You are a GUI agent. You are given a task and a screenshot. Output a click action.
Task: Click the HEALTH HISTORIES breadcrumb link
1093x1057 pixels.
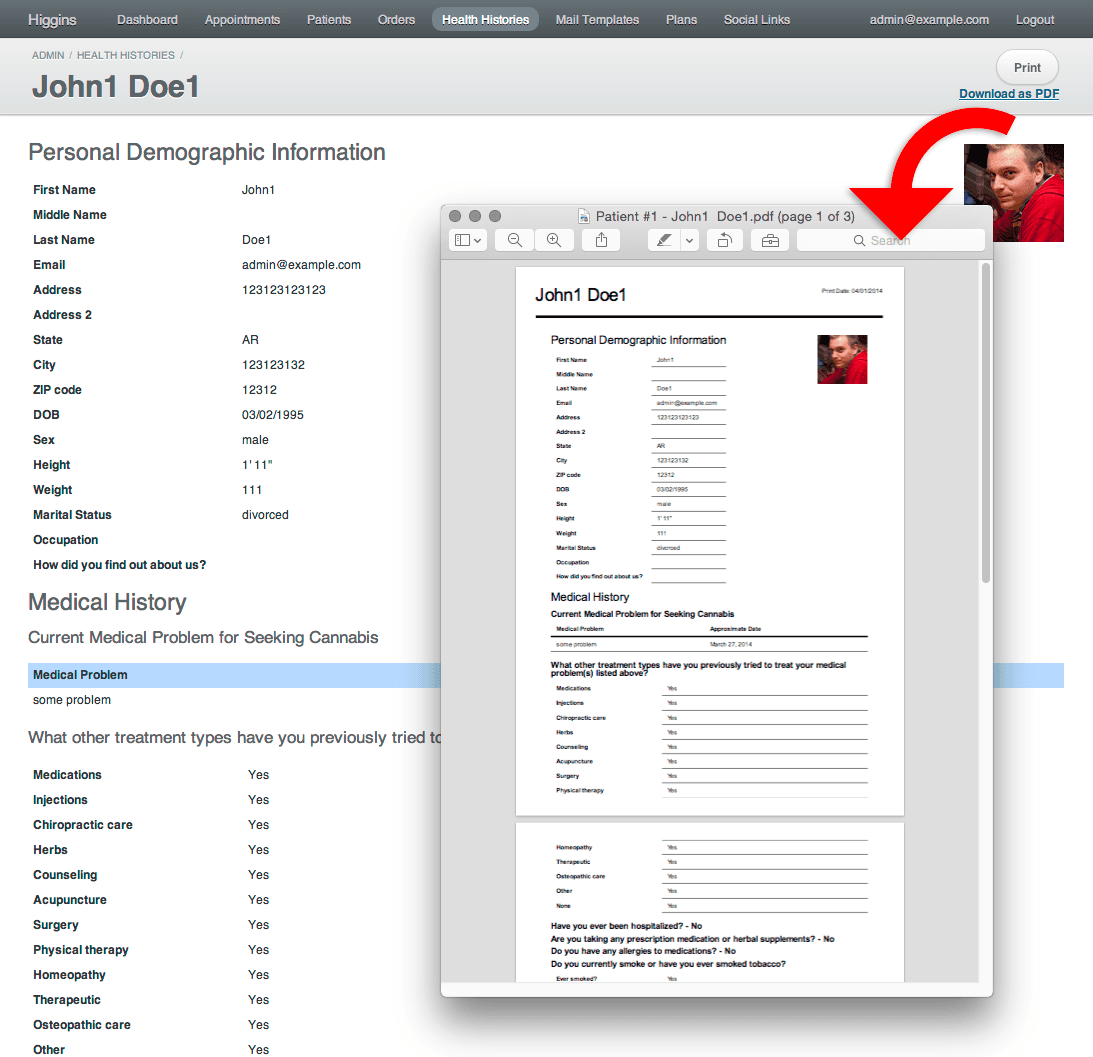click(125, 55)
